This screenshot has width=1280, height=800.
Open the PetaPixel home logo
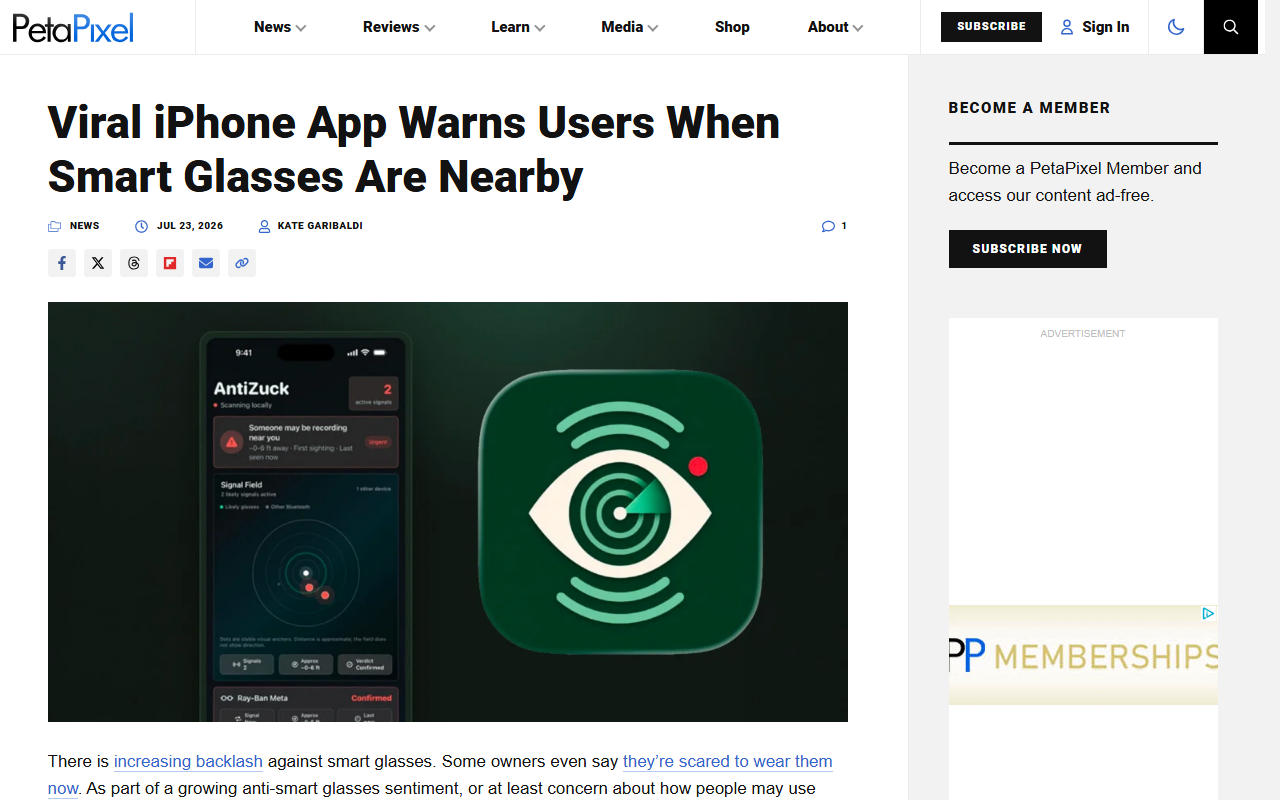click(73, 27)
